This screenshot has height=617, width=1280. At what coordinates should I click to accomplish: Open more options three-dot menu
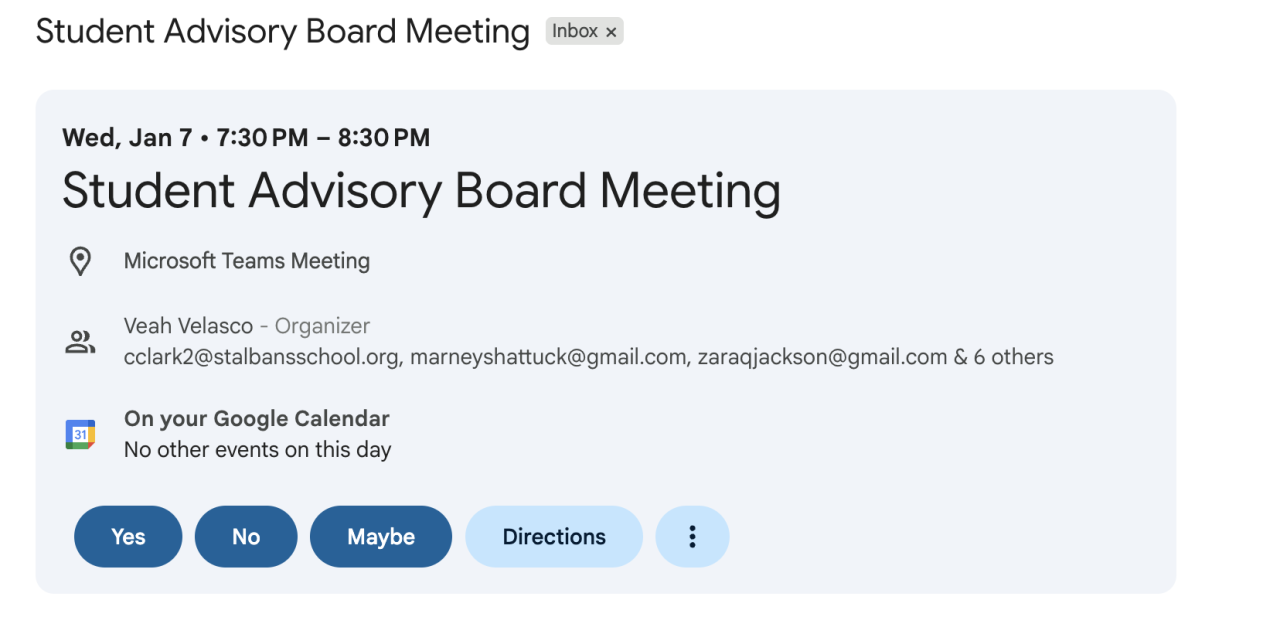692,537
